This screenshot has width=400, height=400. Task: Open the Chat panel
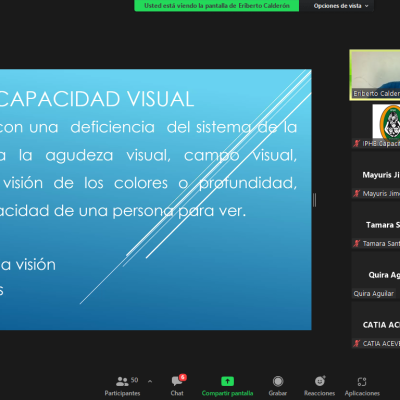(177, 386)
